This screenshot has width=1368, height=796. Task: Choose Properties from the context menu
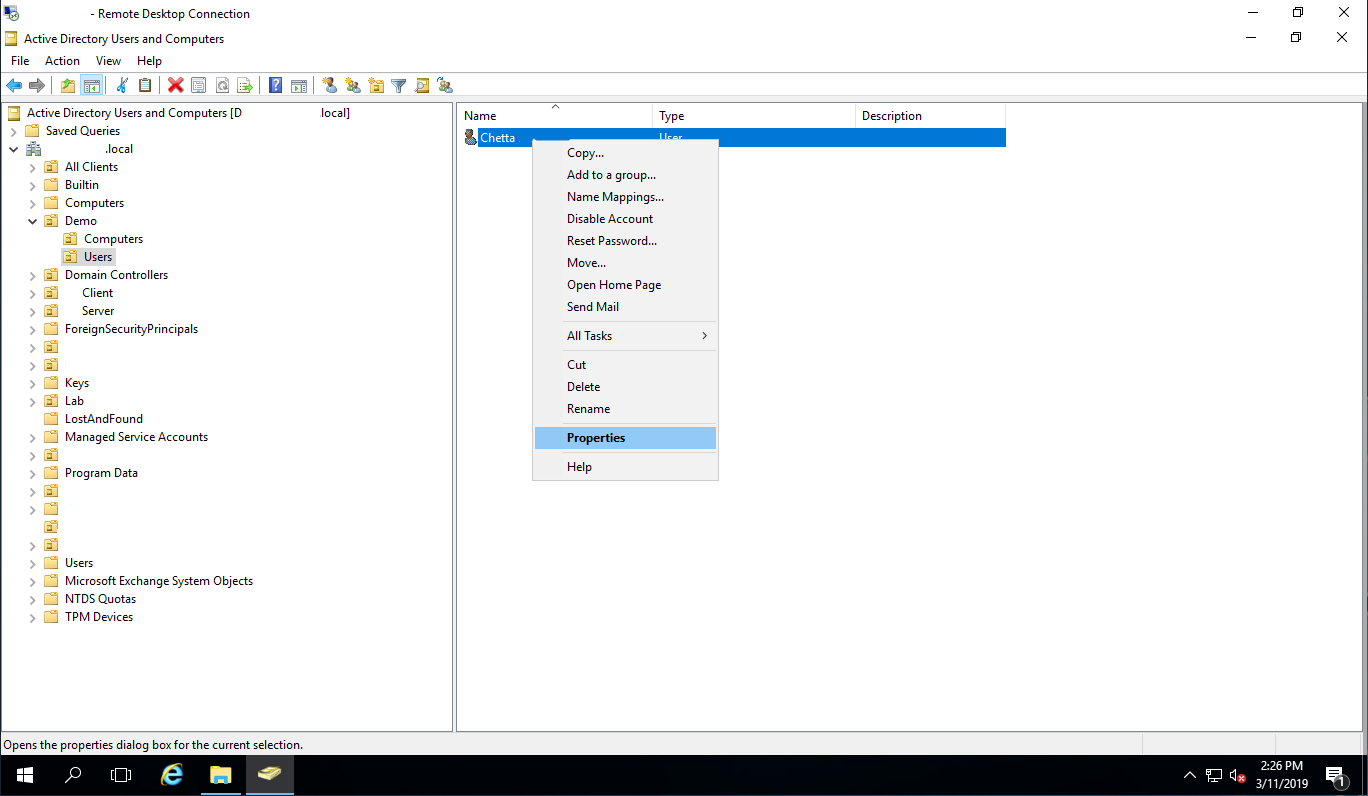625,438
